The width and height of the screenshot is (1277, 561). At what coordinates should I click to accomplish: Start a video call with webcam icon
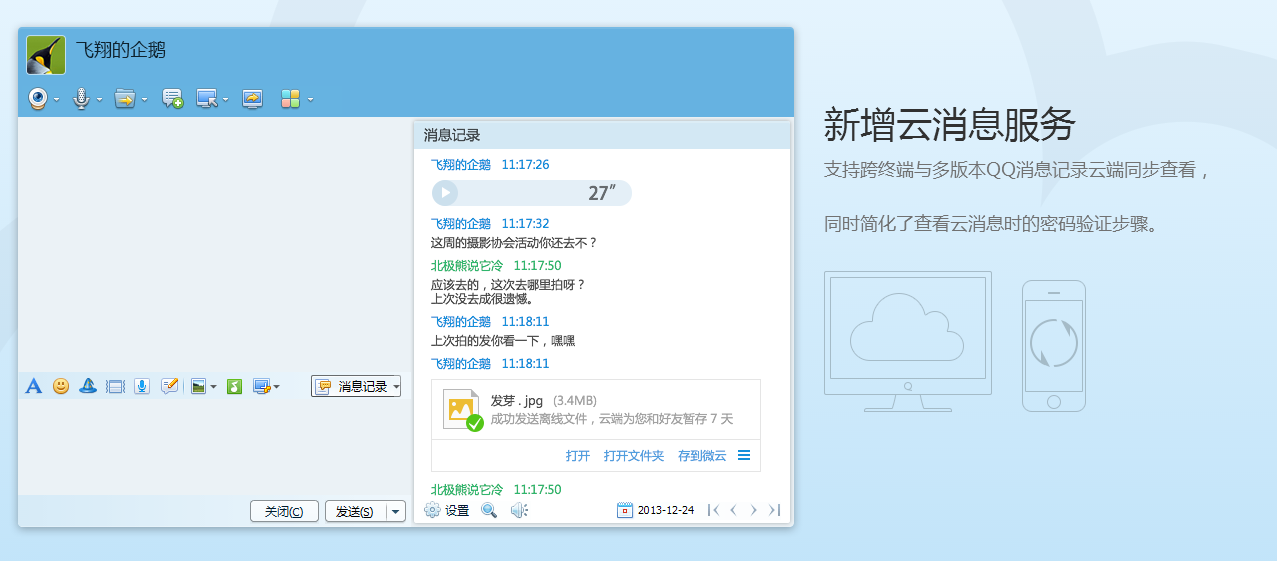click(37, 98)
